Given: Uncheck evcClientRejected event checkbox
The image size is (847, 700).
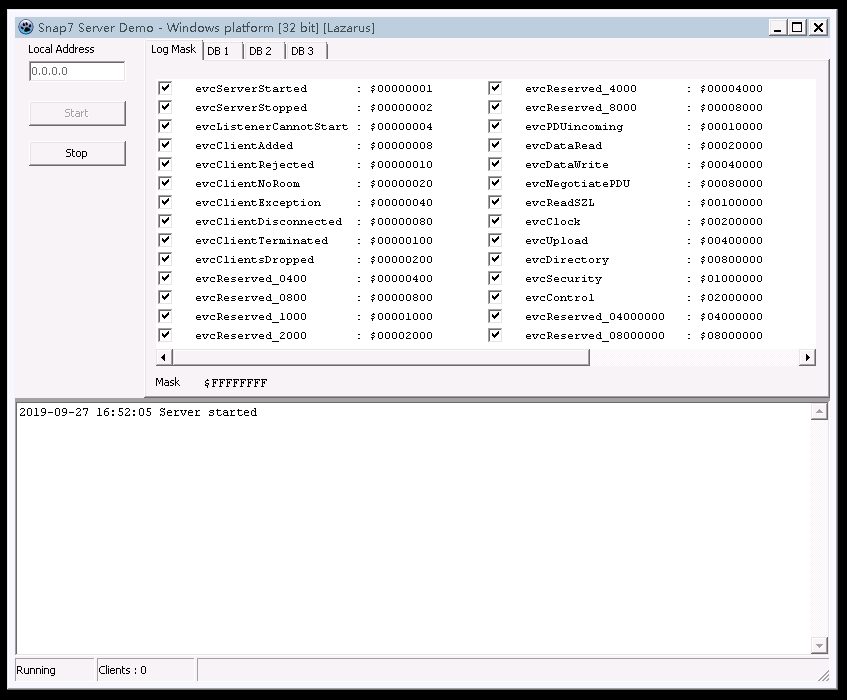Looking at the screenshot, I should coord(165,164).
